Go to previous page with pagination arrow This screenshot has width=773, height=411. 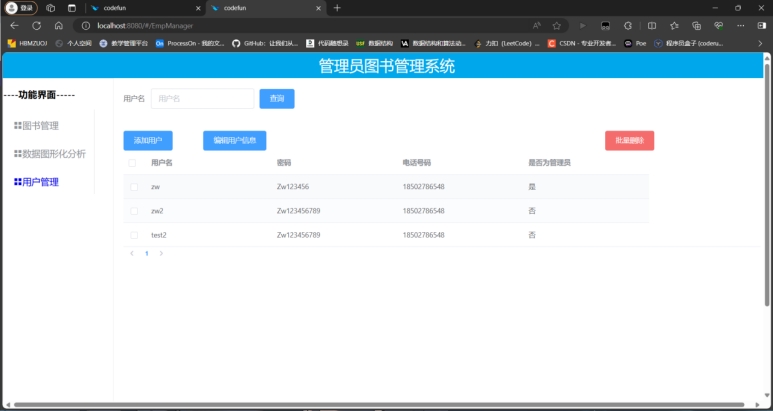click(x=132, y=254)
